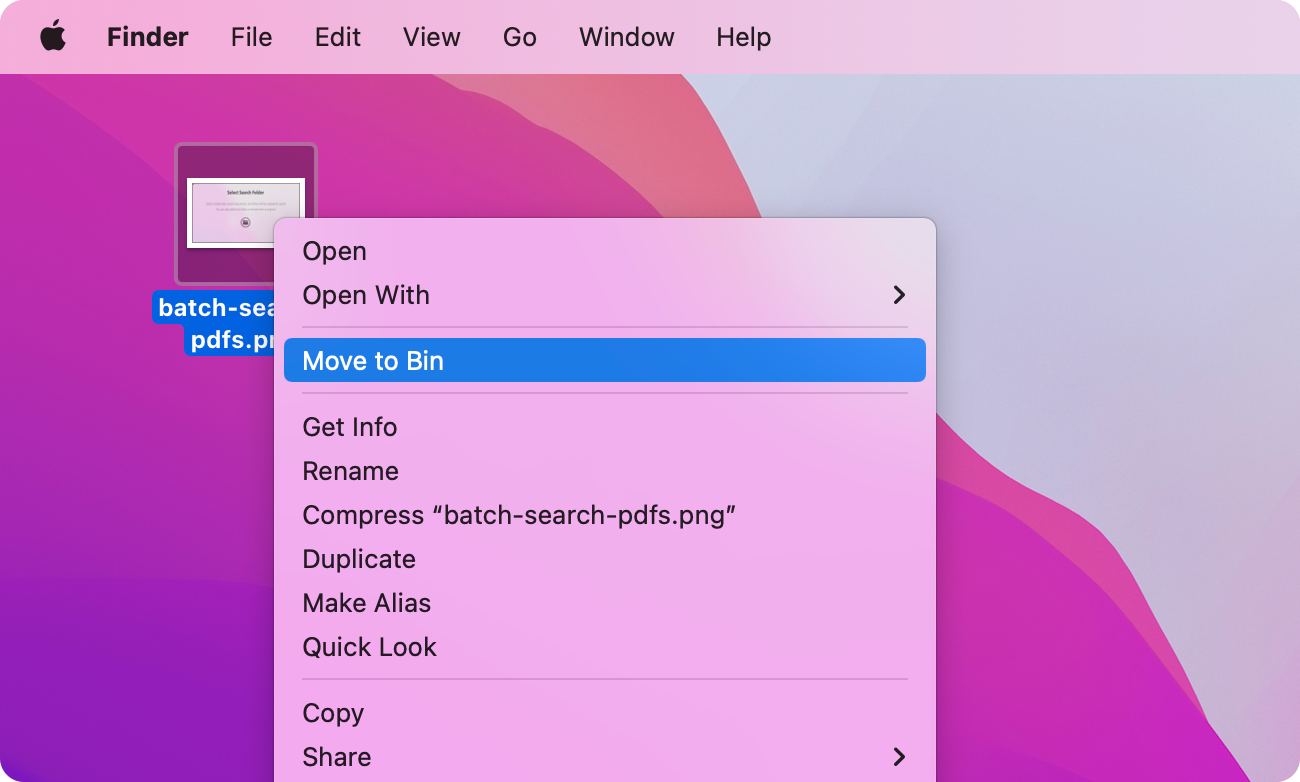This screenshot has height=782, width=1300.
Task: Make an alias of the file
Action: pos(367,603)
